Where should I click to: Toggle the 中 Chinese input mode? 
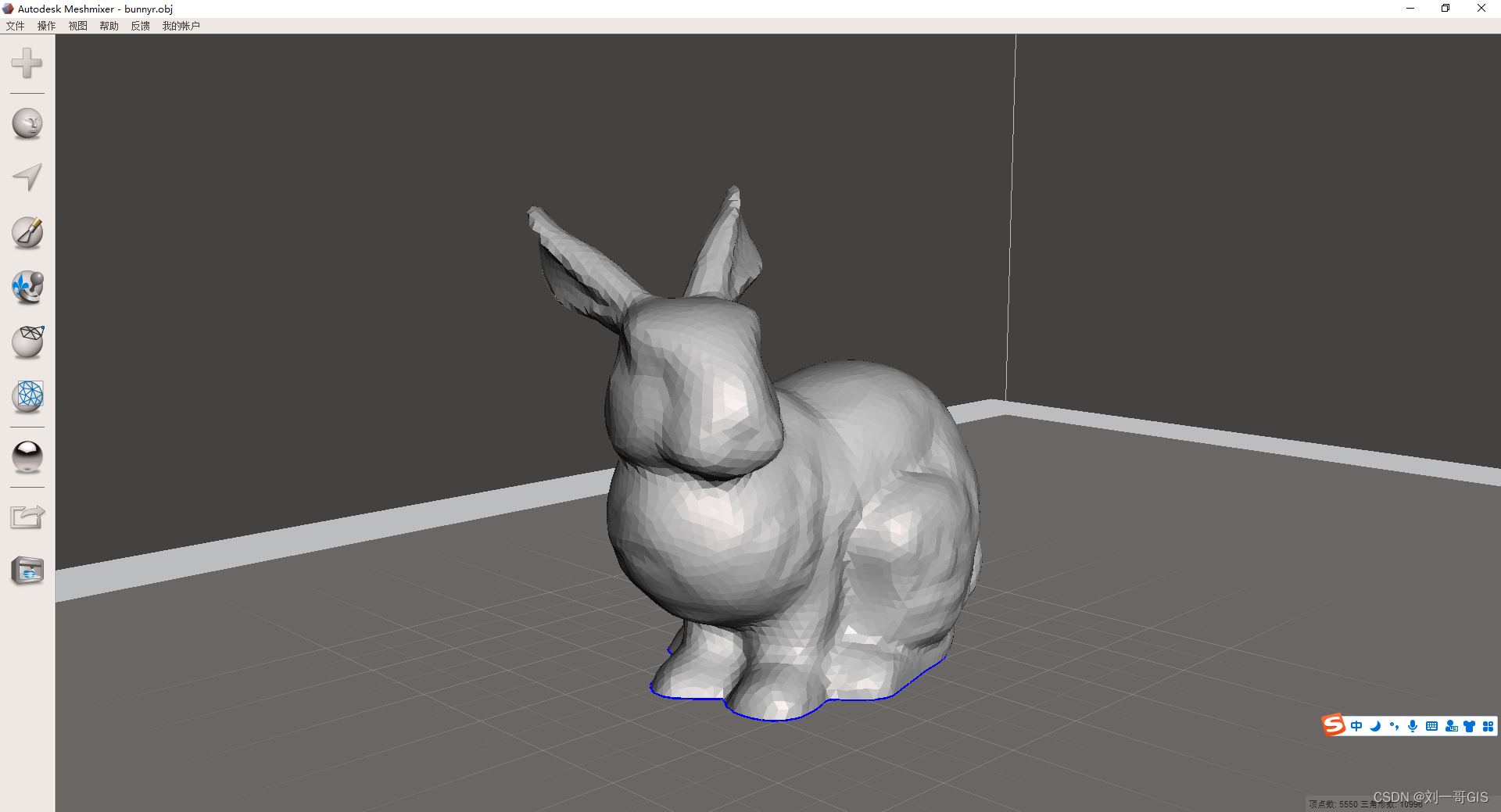(x=1356, y=726)
